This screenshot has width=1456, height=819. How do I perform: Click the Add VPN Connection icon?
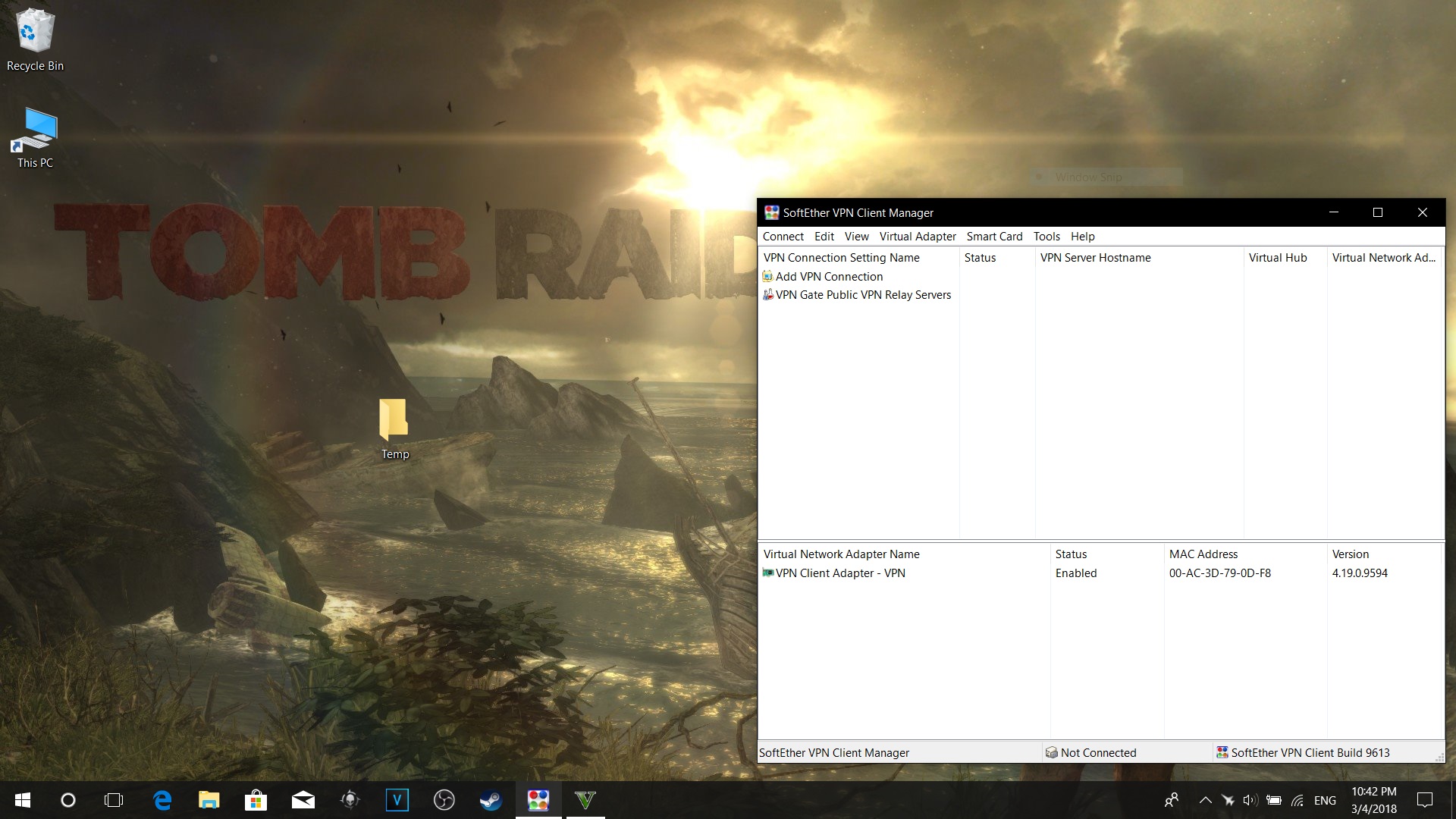coord(767,277)
